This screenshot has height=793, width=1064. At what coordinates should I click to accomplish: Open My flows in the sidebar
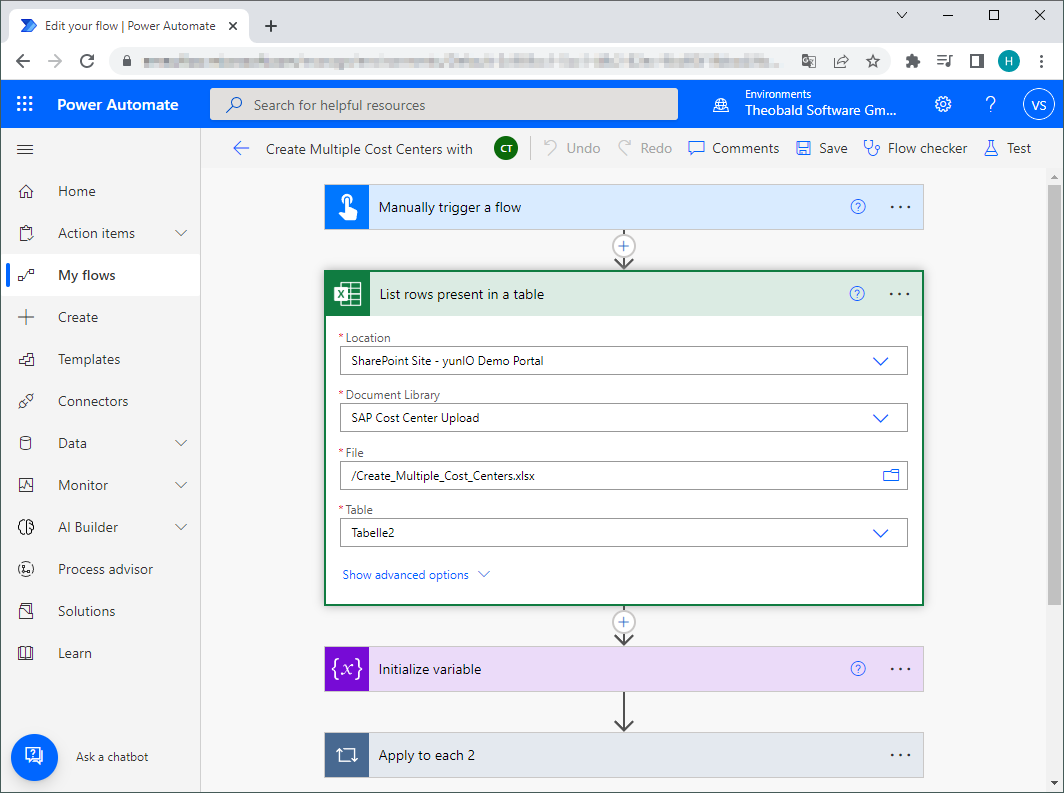pyautogui.click(x=100, y=275)
